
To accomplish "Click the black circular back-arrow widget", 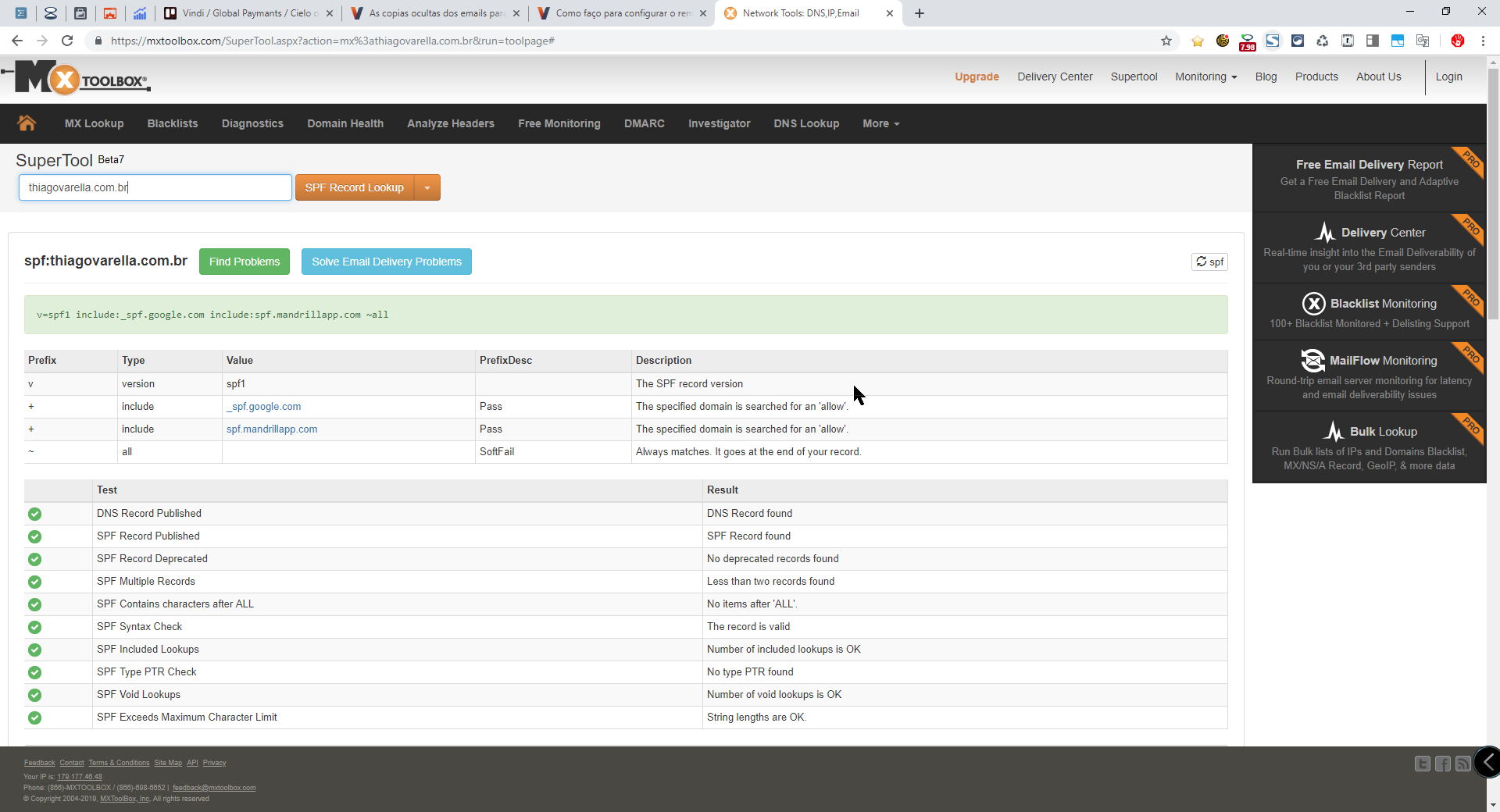I will point(1487,762).
